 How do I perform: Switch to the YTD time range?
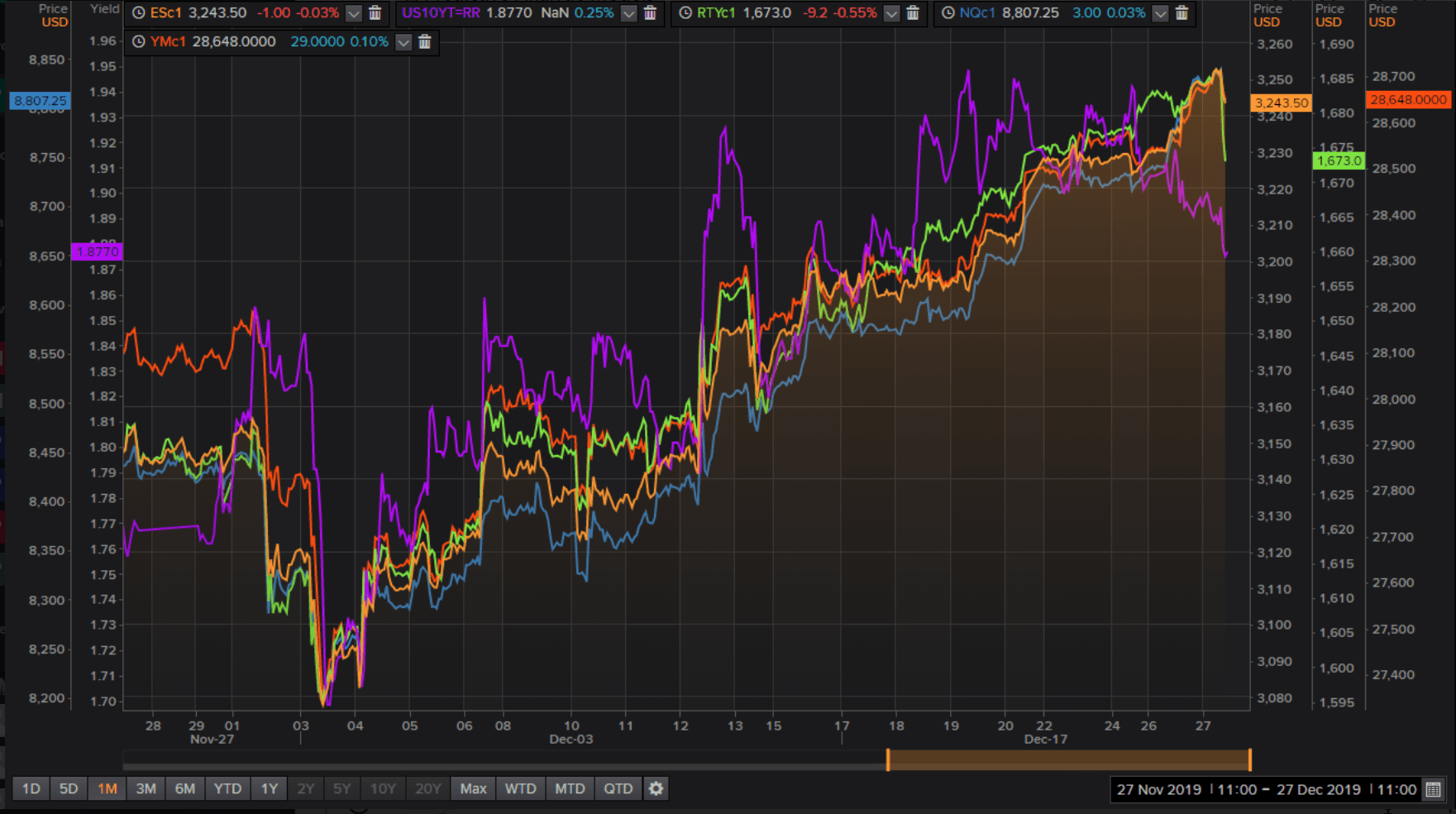click(x=227, y=788)
